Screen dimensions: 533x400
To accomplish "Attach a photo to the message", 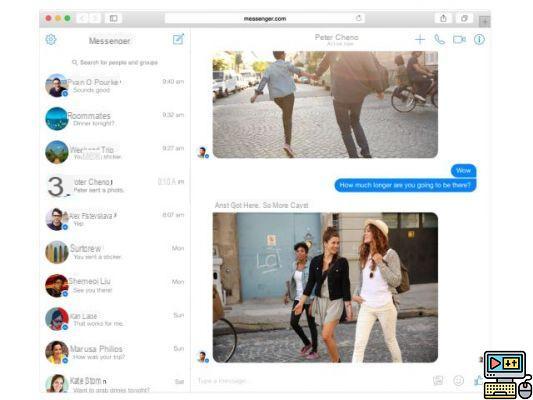I will click(x=438, y=380).
